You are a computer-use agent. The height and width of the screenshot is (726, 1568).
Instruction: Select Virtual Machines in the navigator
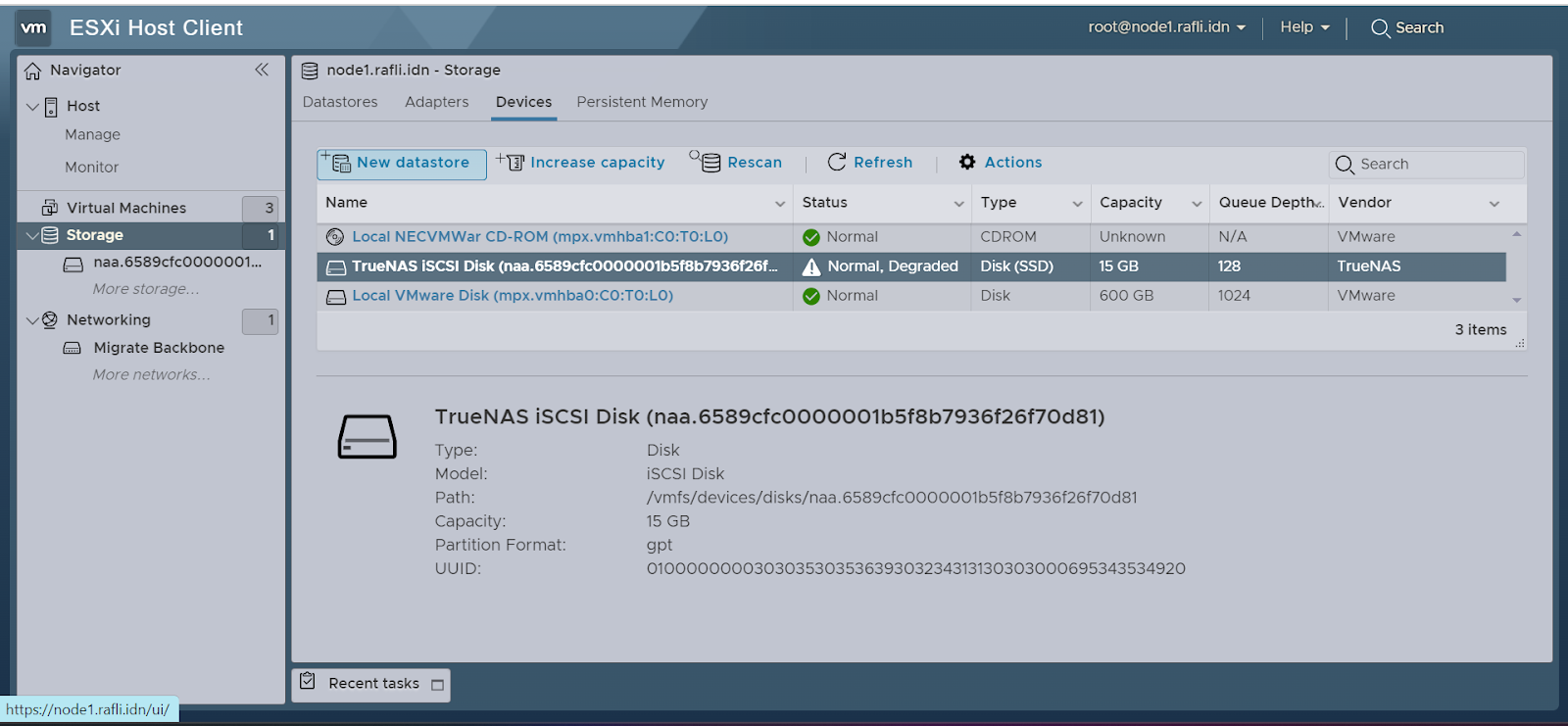[x=126, y=208]
